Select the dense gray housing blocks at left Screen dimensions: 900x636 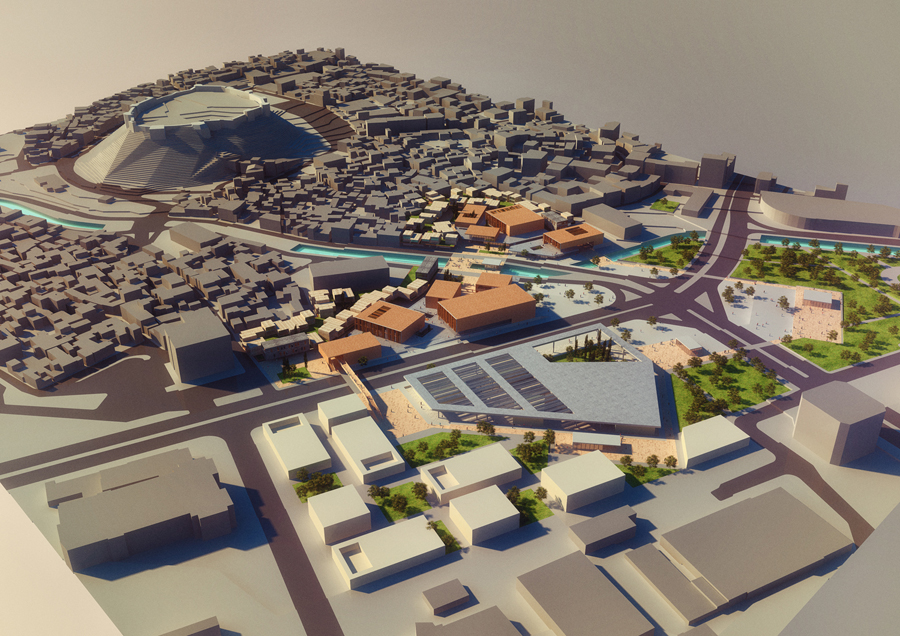tap(70, 290)
